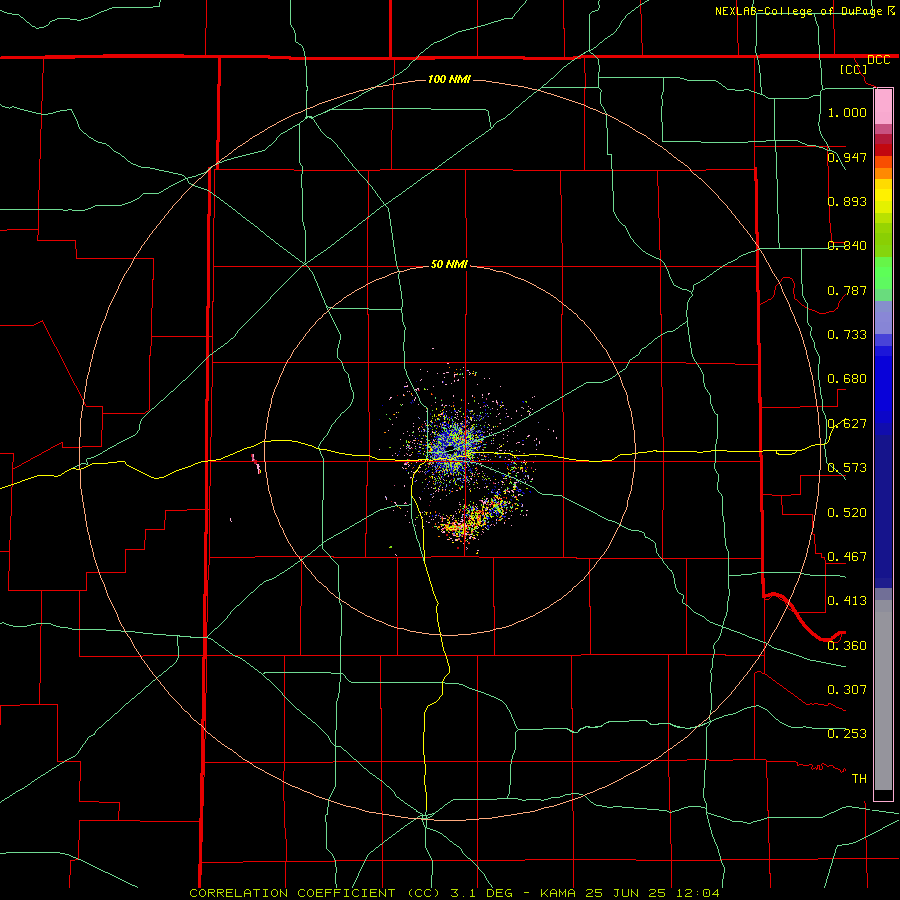Image resolution: width=900 pixels, height=900 pixels.
Task: Select the 0.840 scale value
Action: [x=847, y=245]
